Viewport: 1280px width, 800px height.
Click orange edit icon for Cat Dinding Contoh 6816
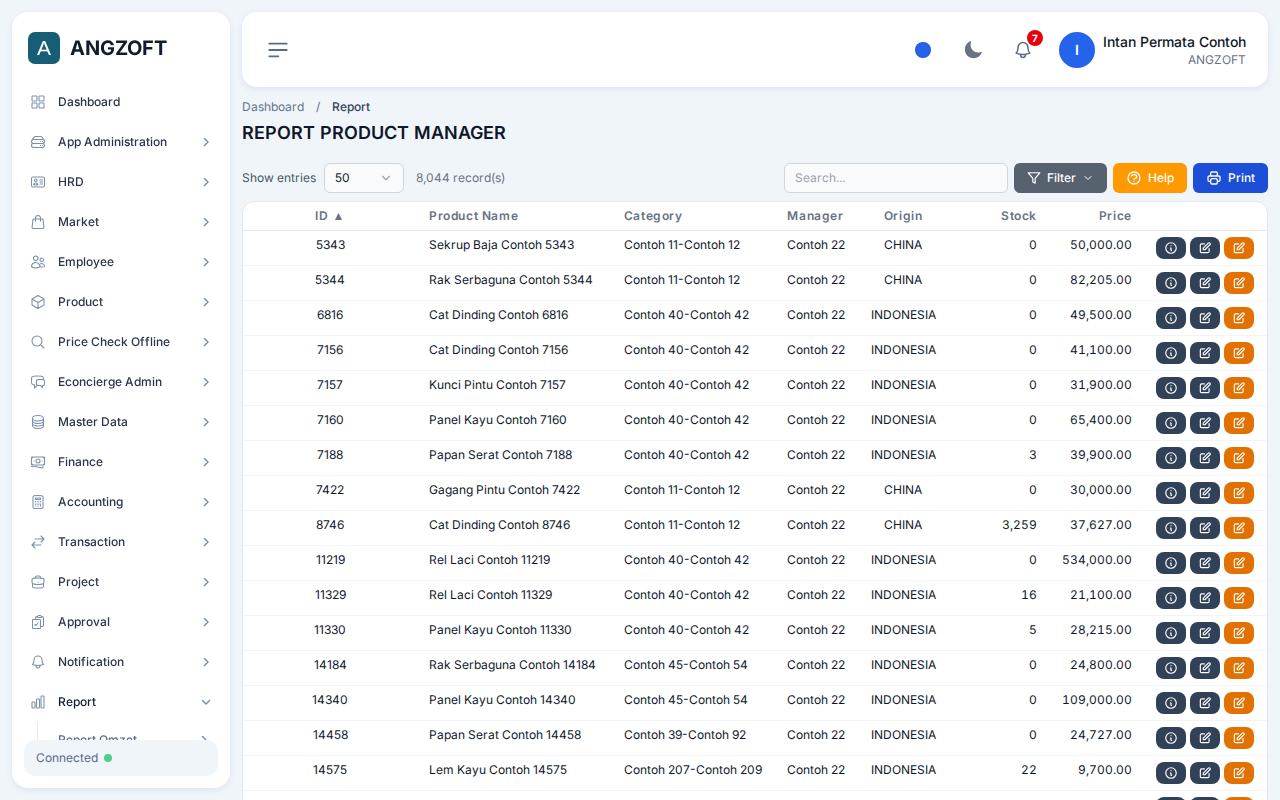1239,318
